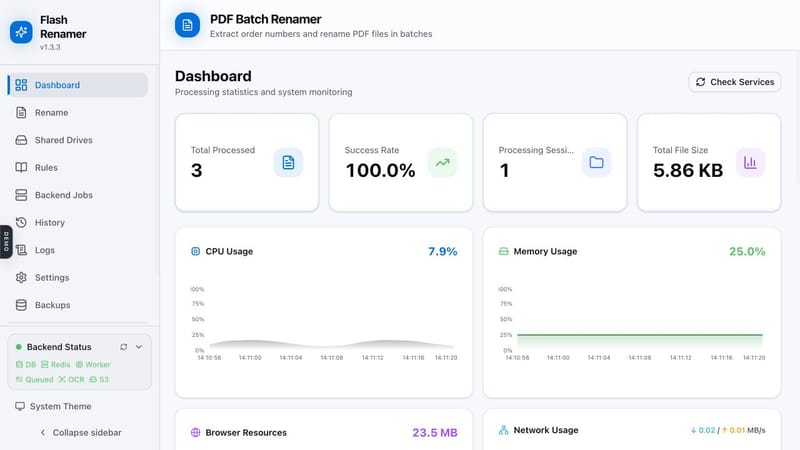Click the Processing Sessions folder icon
Image resolution: width=800 pixels, height=450 pixels.
tap(596, 162)
